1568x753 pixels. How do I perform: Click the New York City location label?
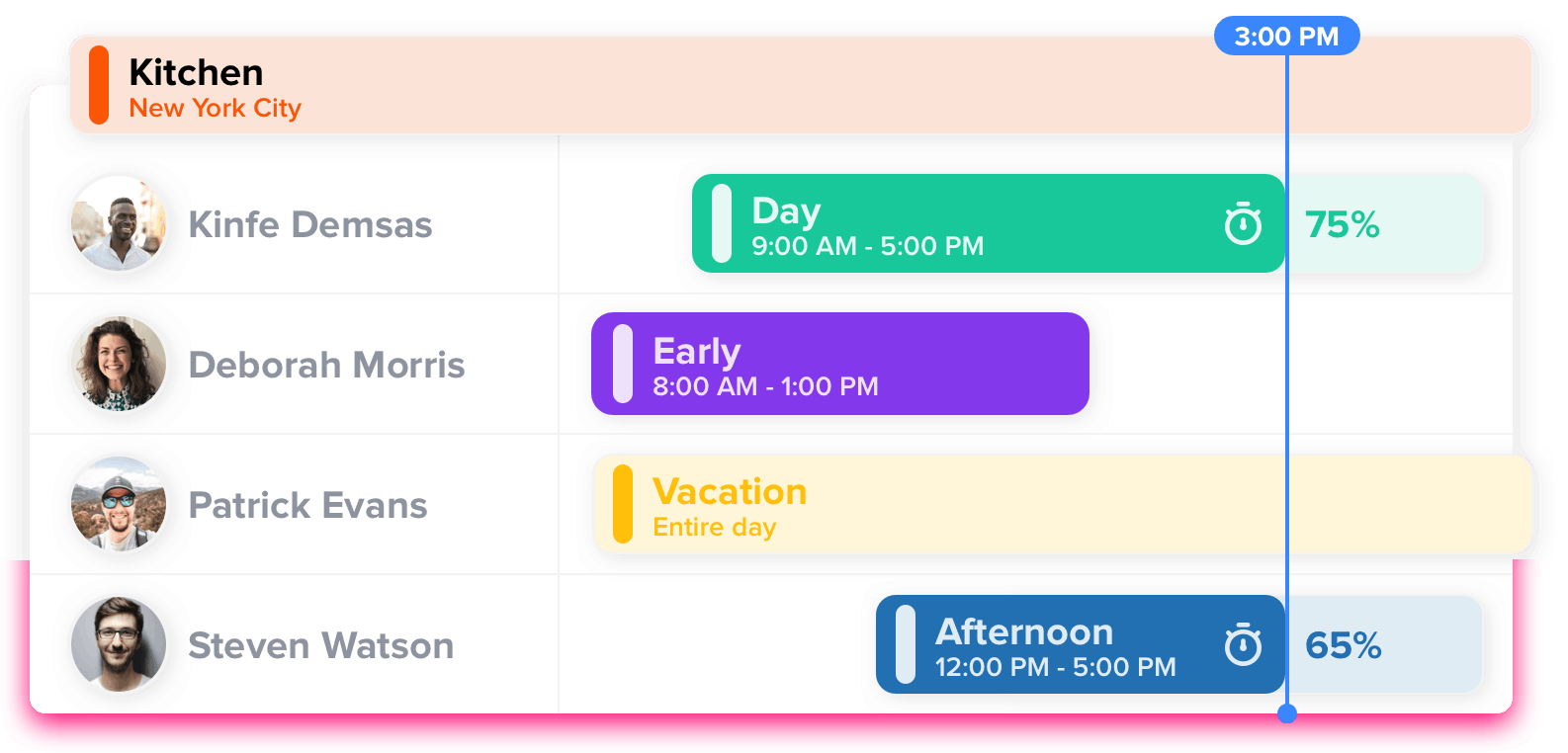(x=215, y=108)
